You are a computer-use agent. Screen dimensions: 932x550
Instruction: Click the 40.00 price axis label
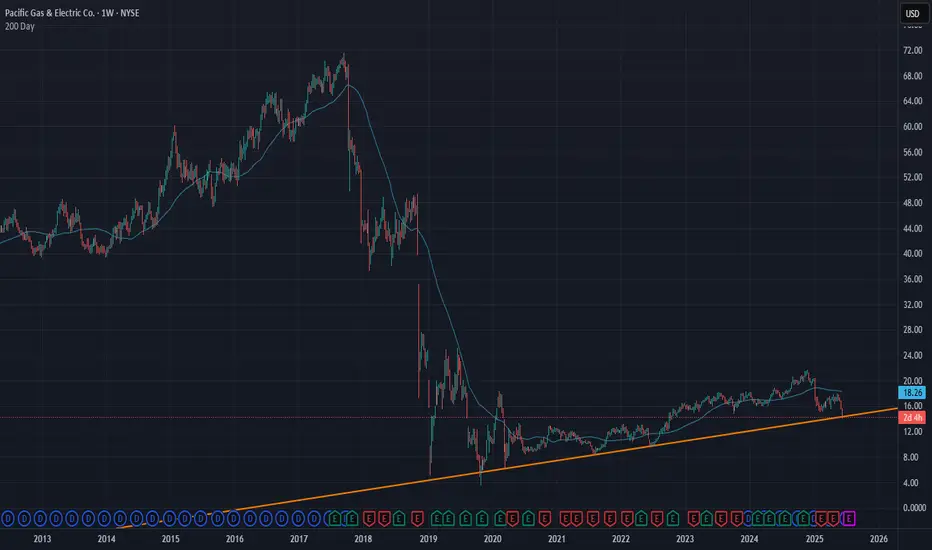tap(912, 253)
